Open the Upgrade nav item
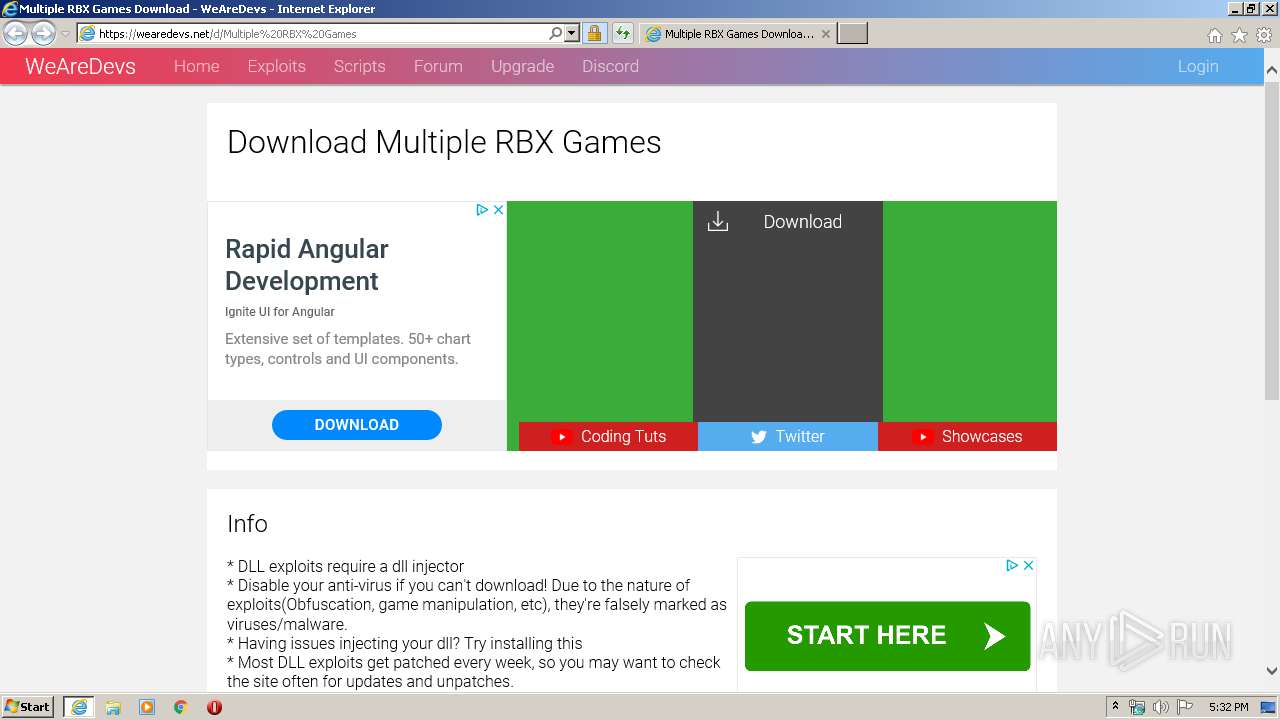The width and height of the screenshot is (1280, 720). (522, 66)
